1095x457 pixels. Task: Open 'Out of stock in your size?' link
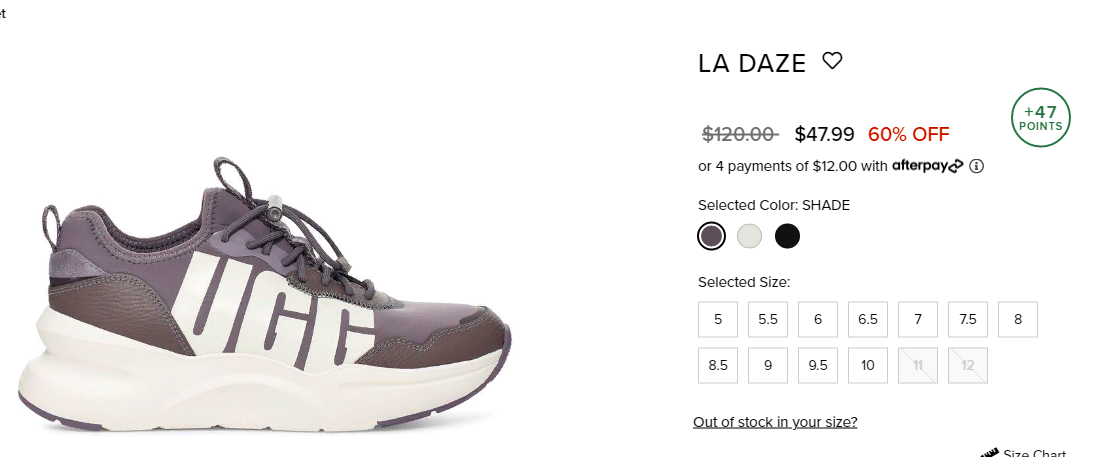775,422
